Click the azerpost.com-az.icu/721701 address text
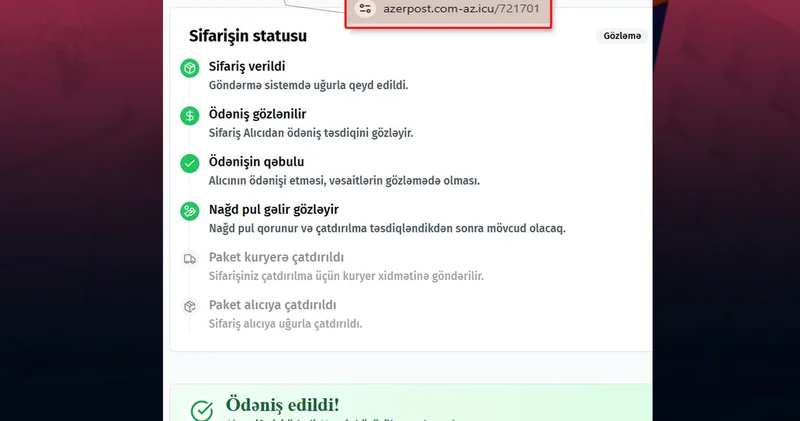The height and width of the screenshot is (421, 800). point(461,9)
